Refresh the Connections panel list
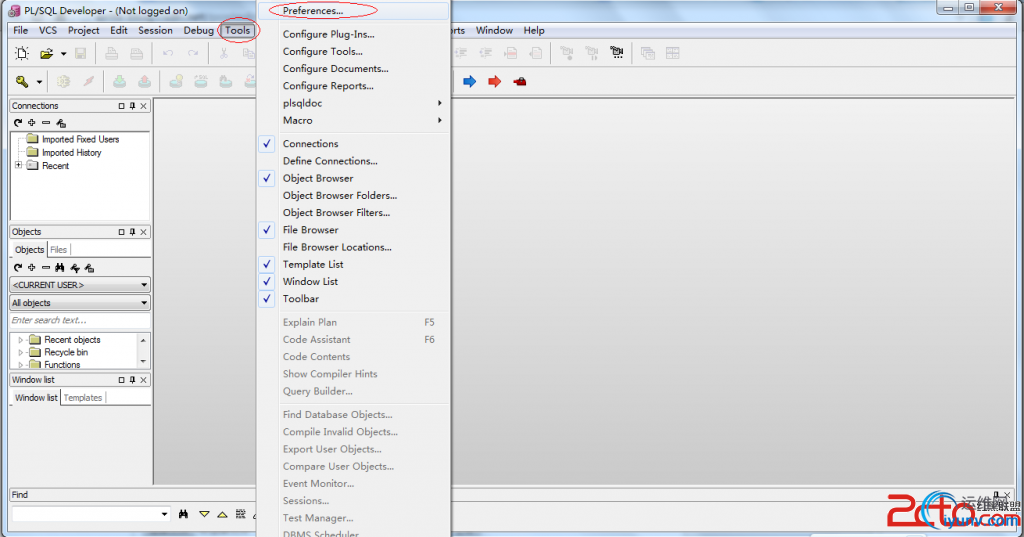 (18, 123)
